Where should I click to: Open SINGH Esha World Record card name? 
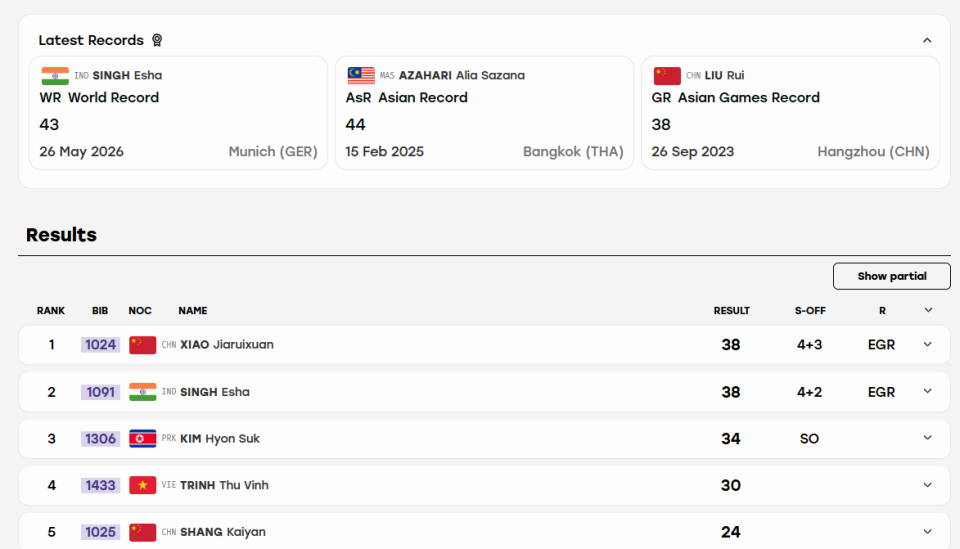(127, 75)
